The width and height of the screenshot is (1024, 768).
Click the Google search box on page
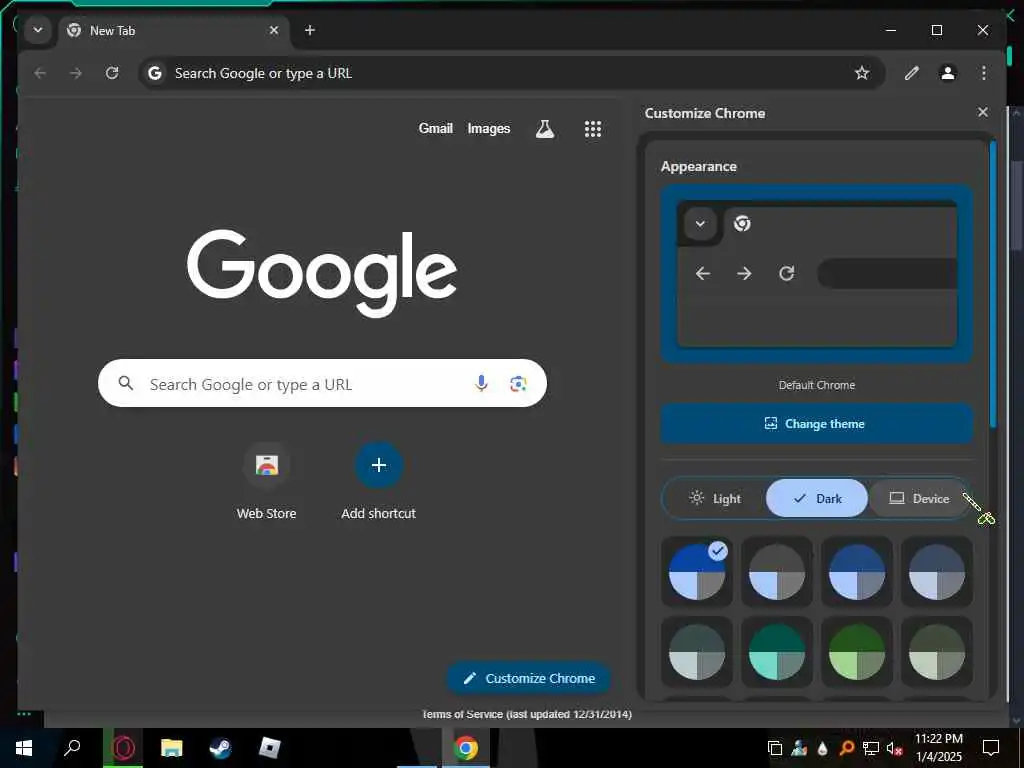(x=322, y=383)
